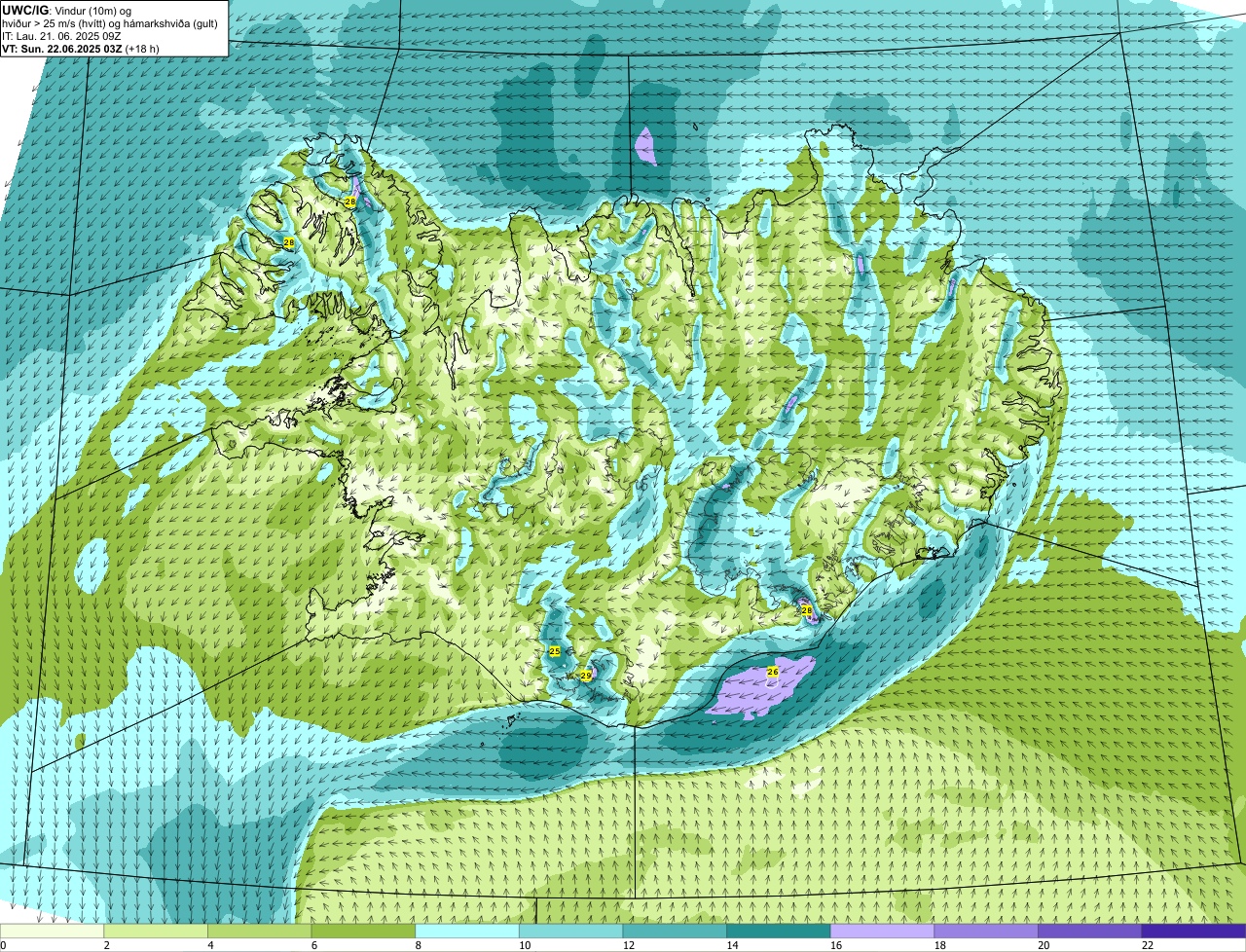Click the small purple wind patch offshore north of Iceland
Screen dimensions: 1246x952
pyautogui.click(x=644, y=146)
